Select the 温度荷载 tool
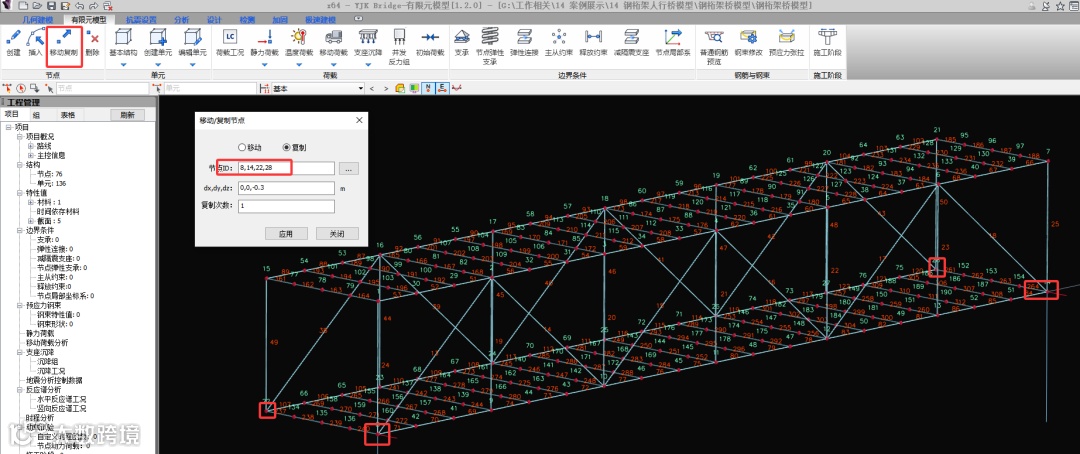Viewport: 1080px width, 454px height. (x=298, y=41)
